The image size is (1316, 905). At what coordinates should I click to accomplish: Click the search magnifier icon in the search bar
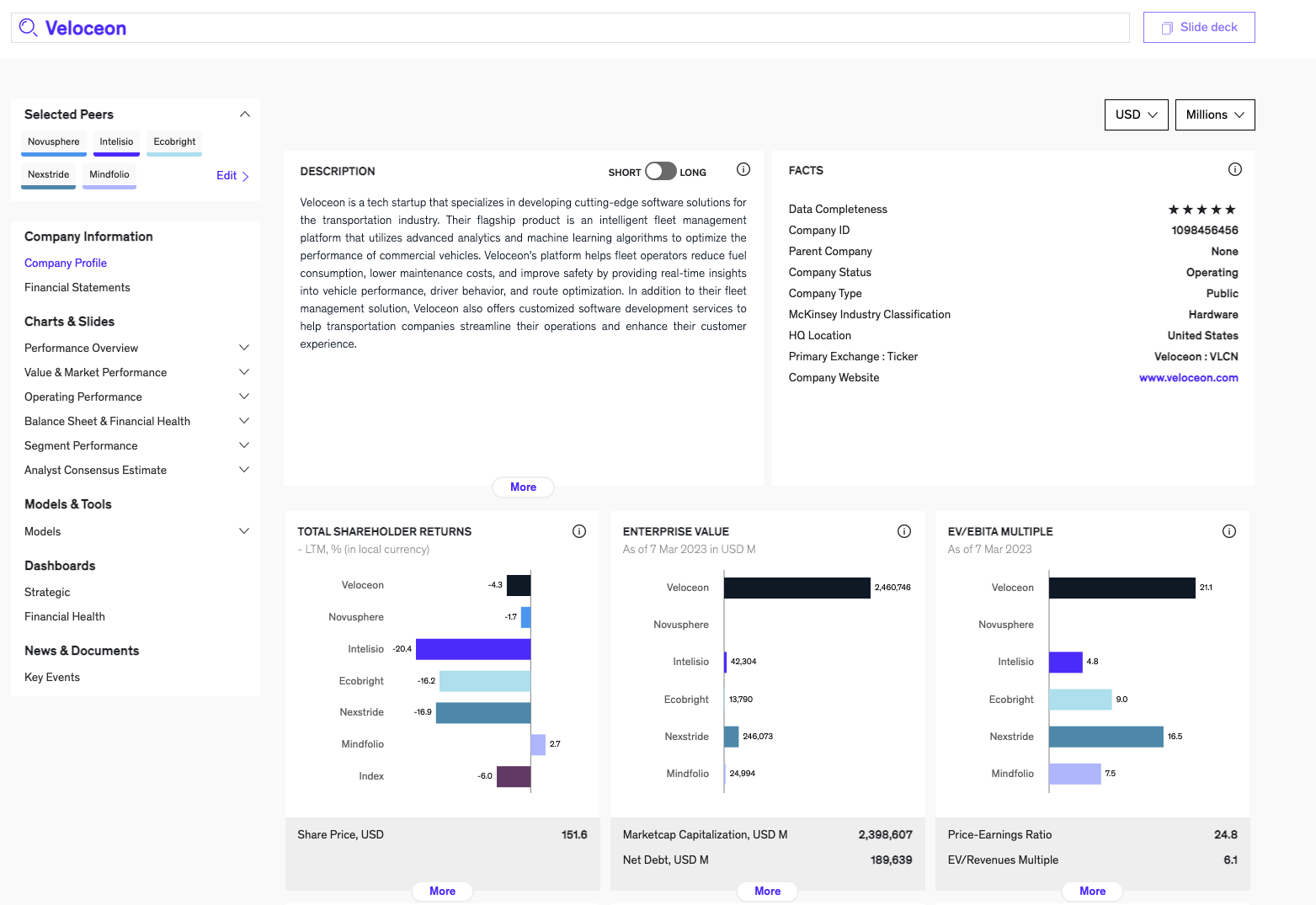pyautogui.click(x=28, y=27)
